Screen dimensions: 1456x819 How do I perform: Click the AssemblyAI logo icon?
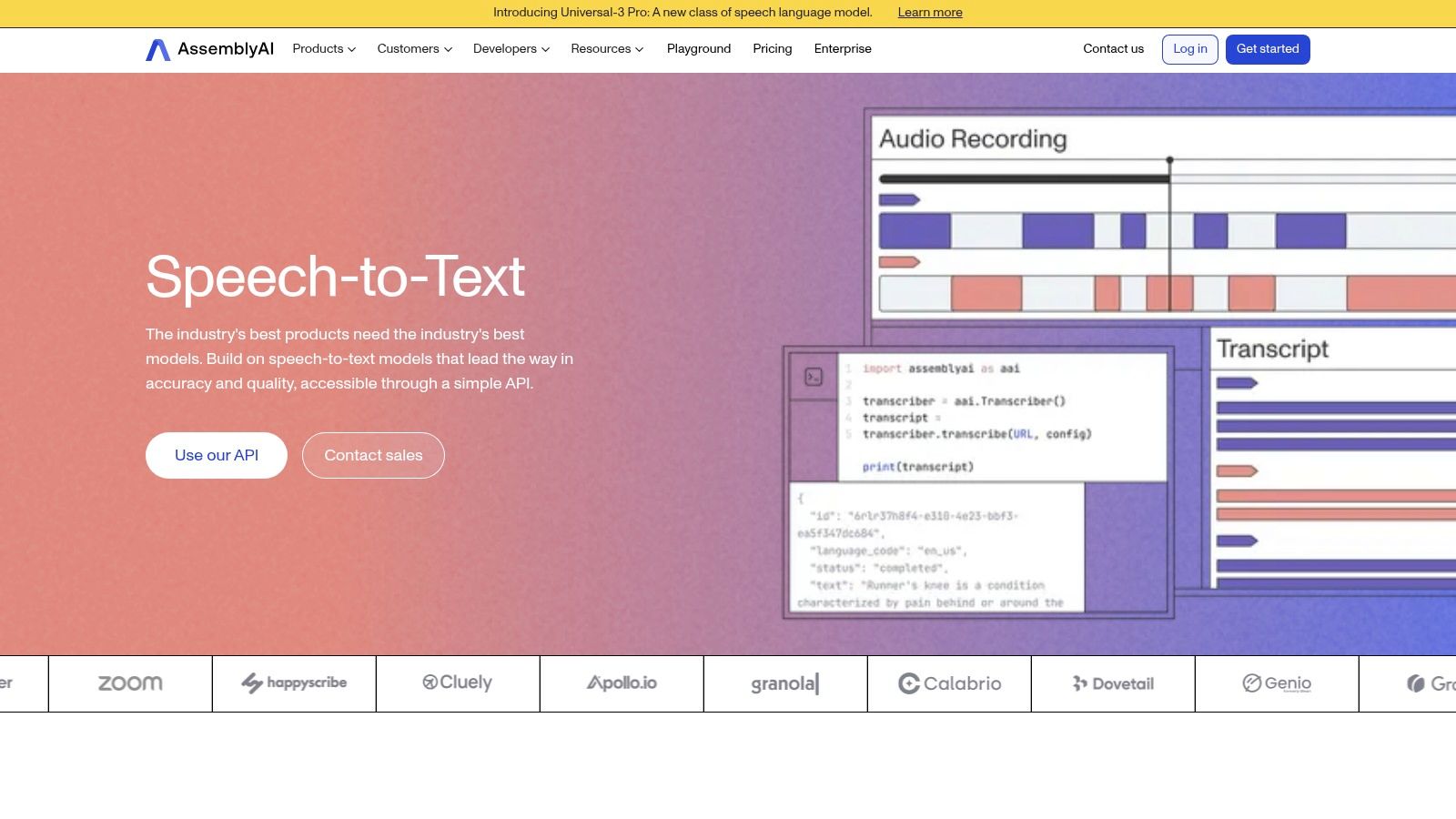coord(158,49)
